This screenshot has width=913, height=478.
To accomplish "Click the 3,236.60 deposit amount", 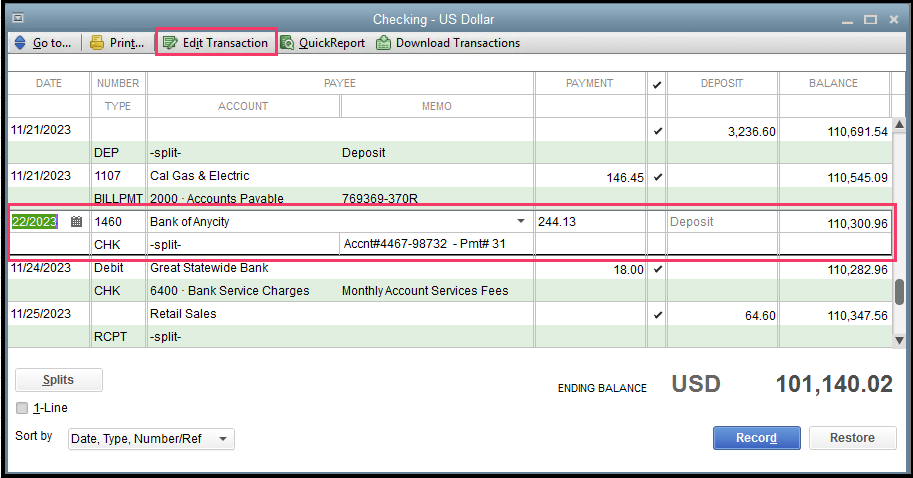I will pos(751,132).
